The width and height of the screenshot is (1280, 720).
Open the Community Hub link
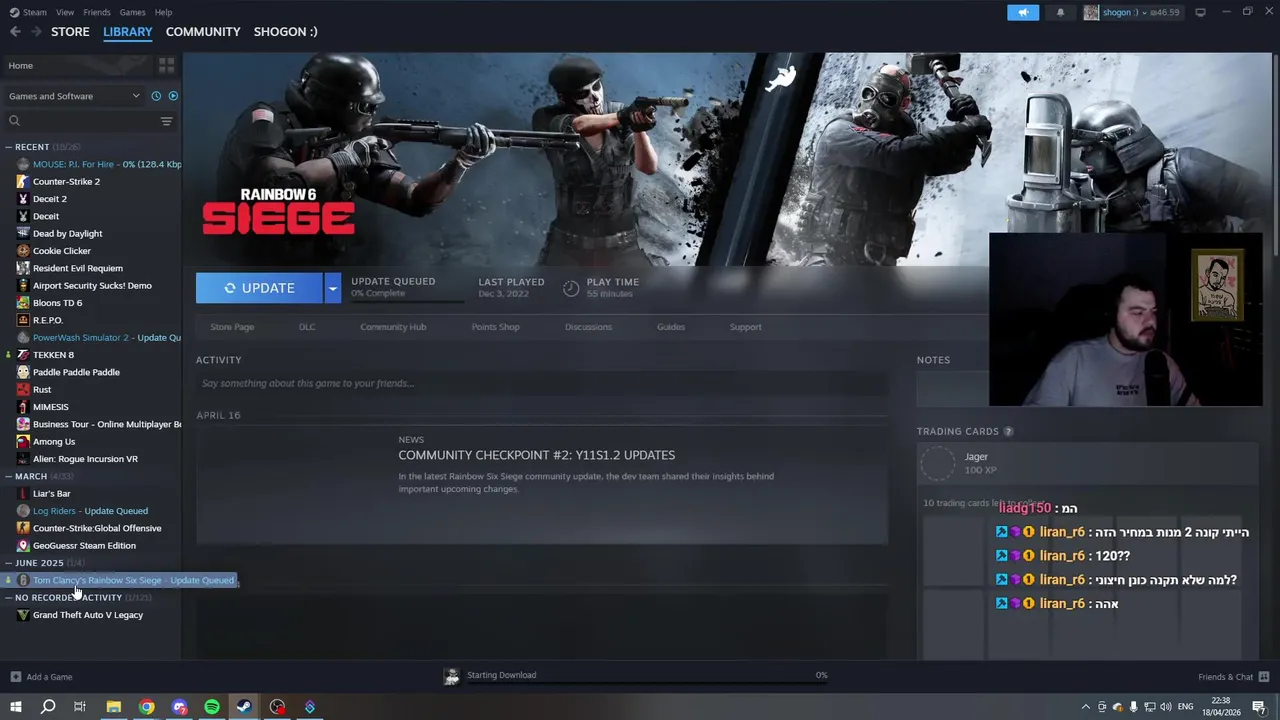(393, 327)
